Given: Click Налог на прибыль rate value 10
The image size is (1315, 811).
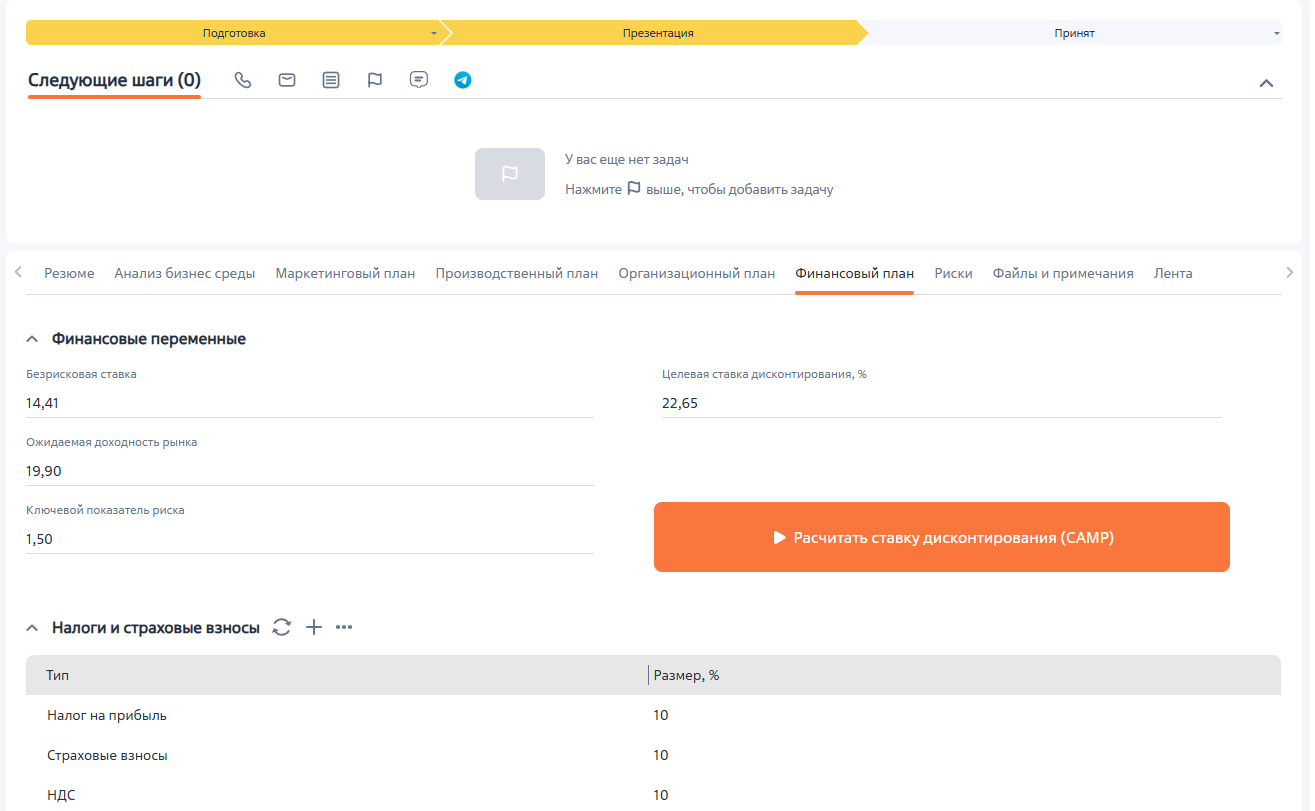Looking at the screenshot, I should pos(661,715).
